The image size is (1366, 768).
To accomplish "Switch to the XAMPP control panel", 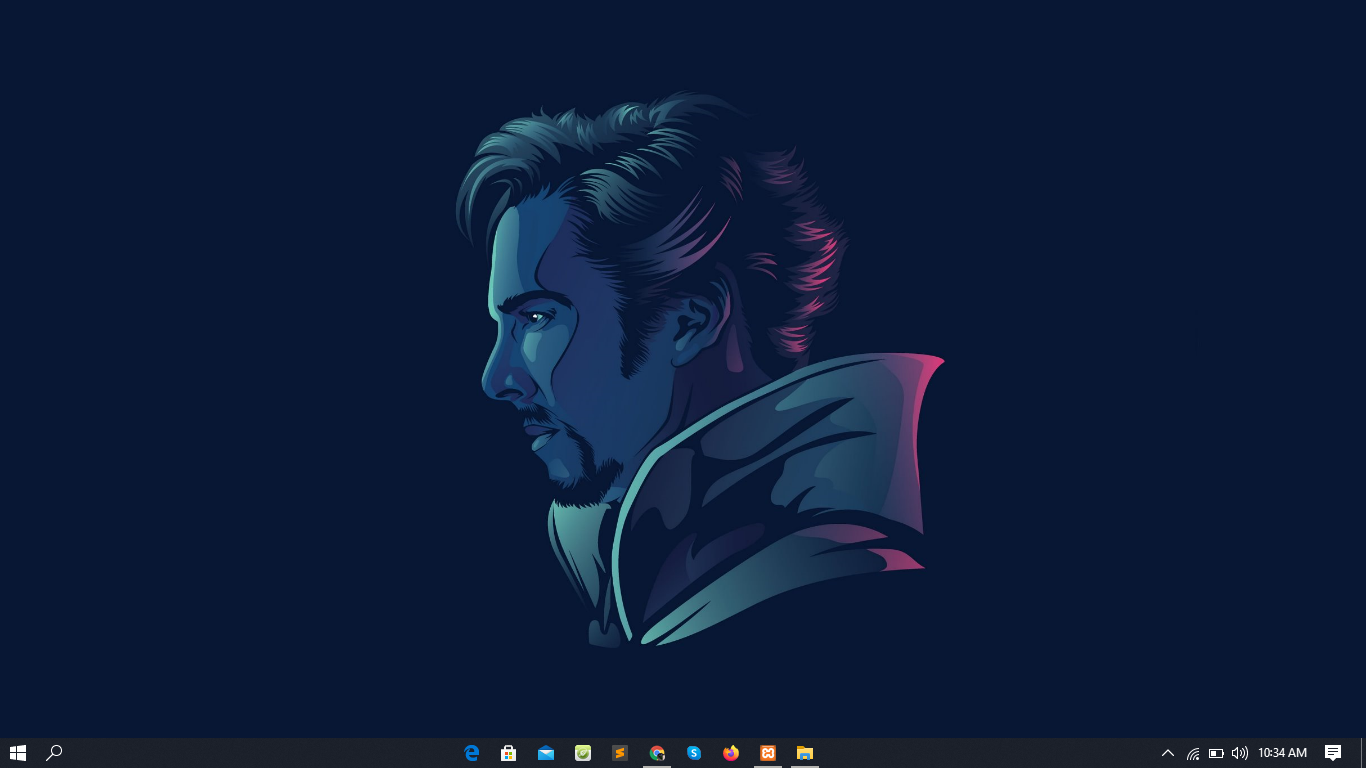I will pyautogui.click(x=768, y=753).
